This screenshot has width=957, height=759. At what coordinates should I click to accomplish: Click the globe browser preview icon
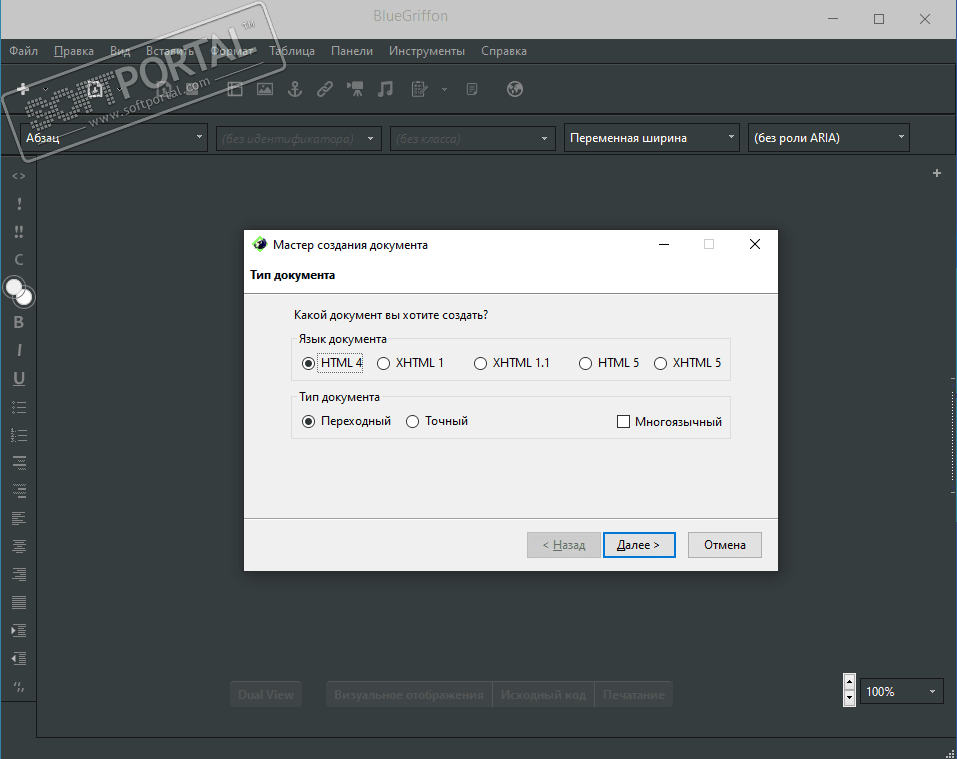515,89
